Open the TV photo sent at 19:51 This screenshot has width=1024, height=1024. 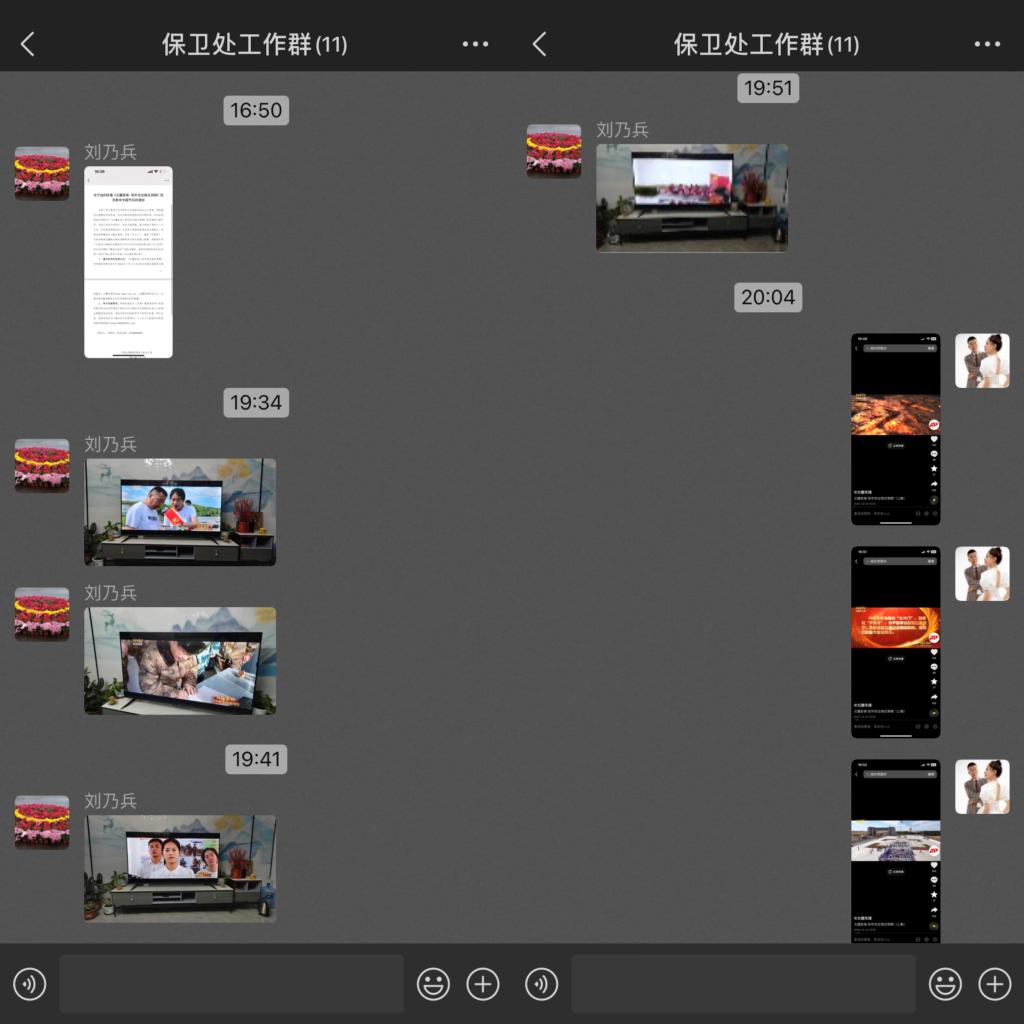coord(692,198)
